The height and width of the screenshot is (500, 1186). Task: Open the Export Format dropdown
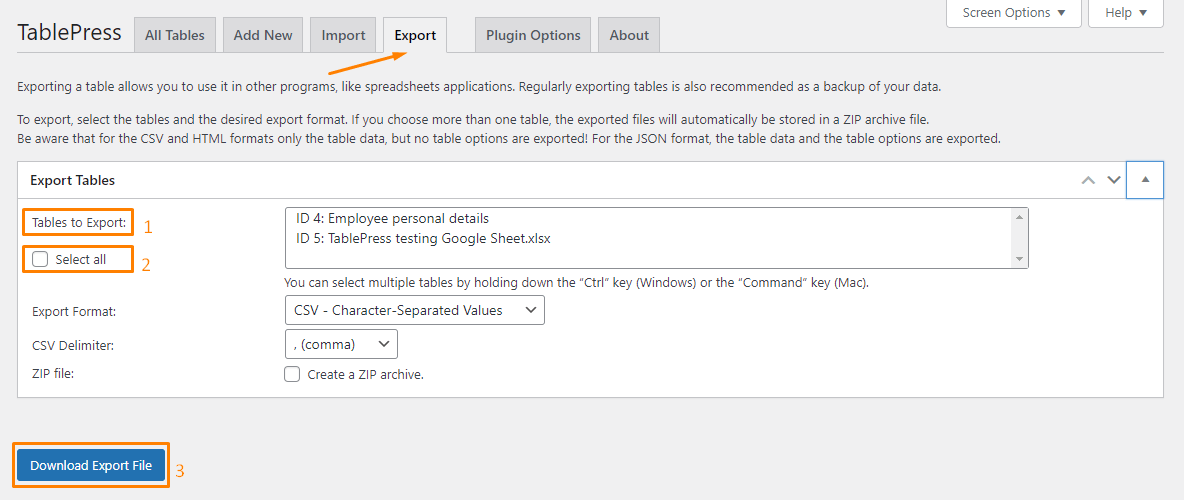tap(414, 310)
